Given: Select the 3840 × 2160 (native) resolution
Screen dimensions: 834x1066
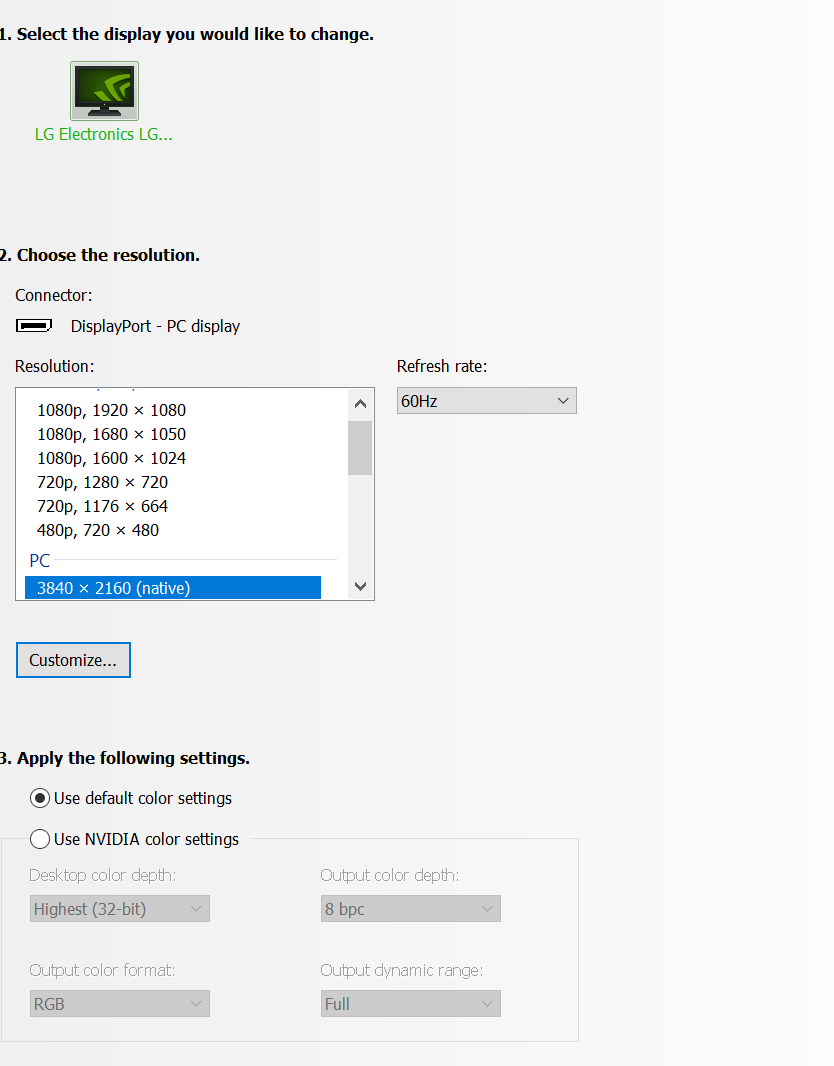Looking at the screenshot, I should tap(173, 588).
